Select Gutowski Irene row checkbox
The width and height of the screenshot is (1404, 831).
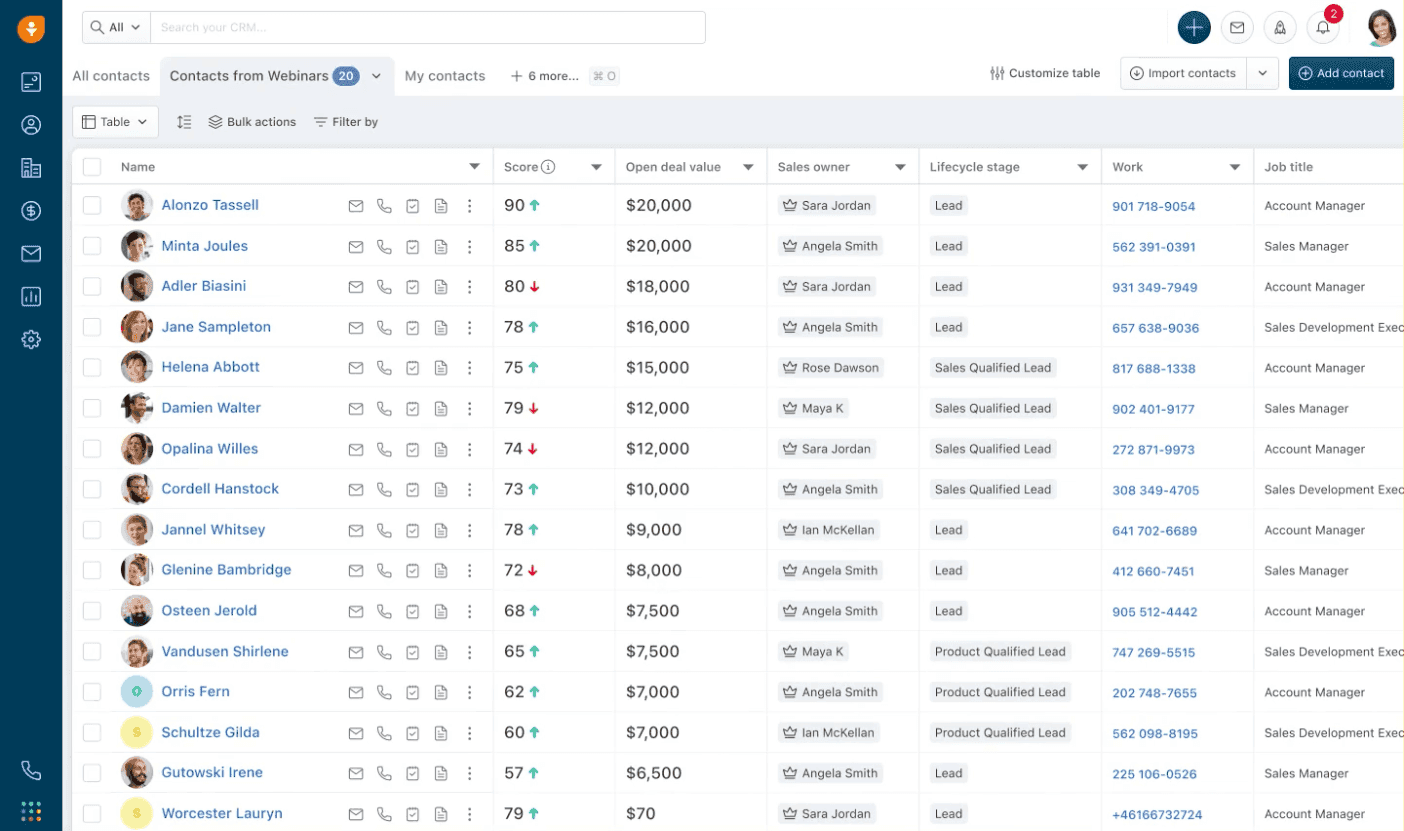[x=92, y=773]
